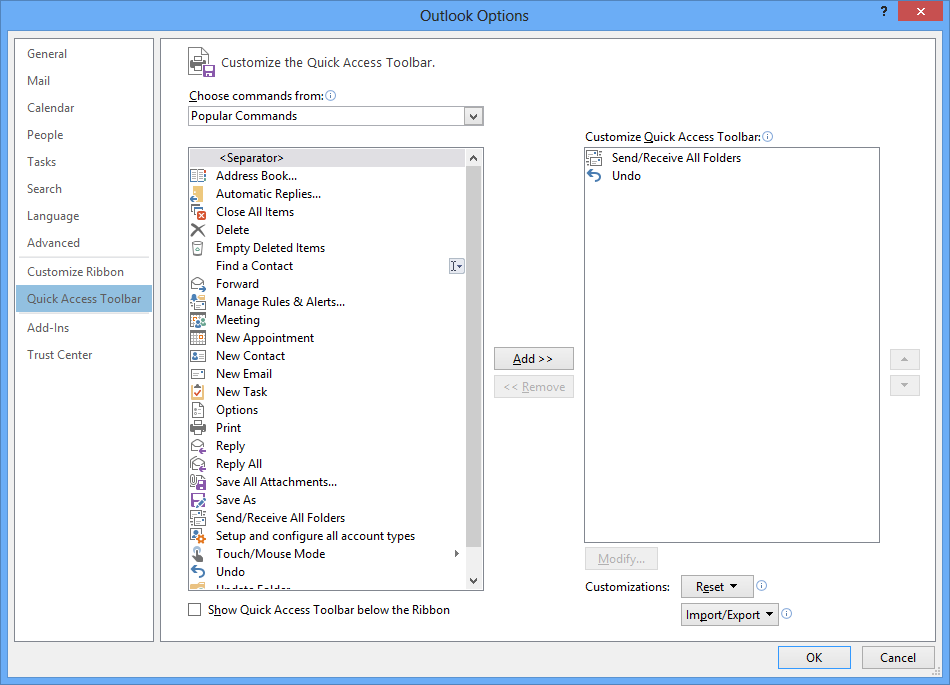Click the Empty Deleted Items bin icon
The width and height of the screenshot is (950, 685).
198,248
